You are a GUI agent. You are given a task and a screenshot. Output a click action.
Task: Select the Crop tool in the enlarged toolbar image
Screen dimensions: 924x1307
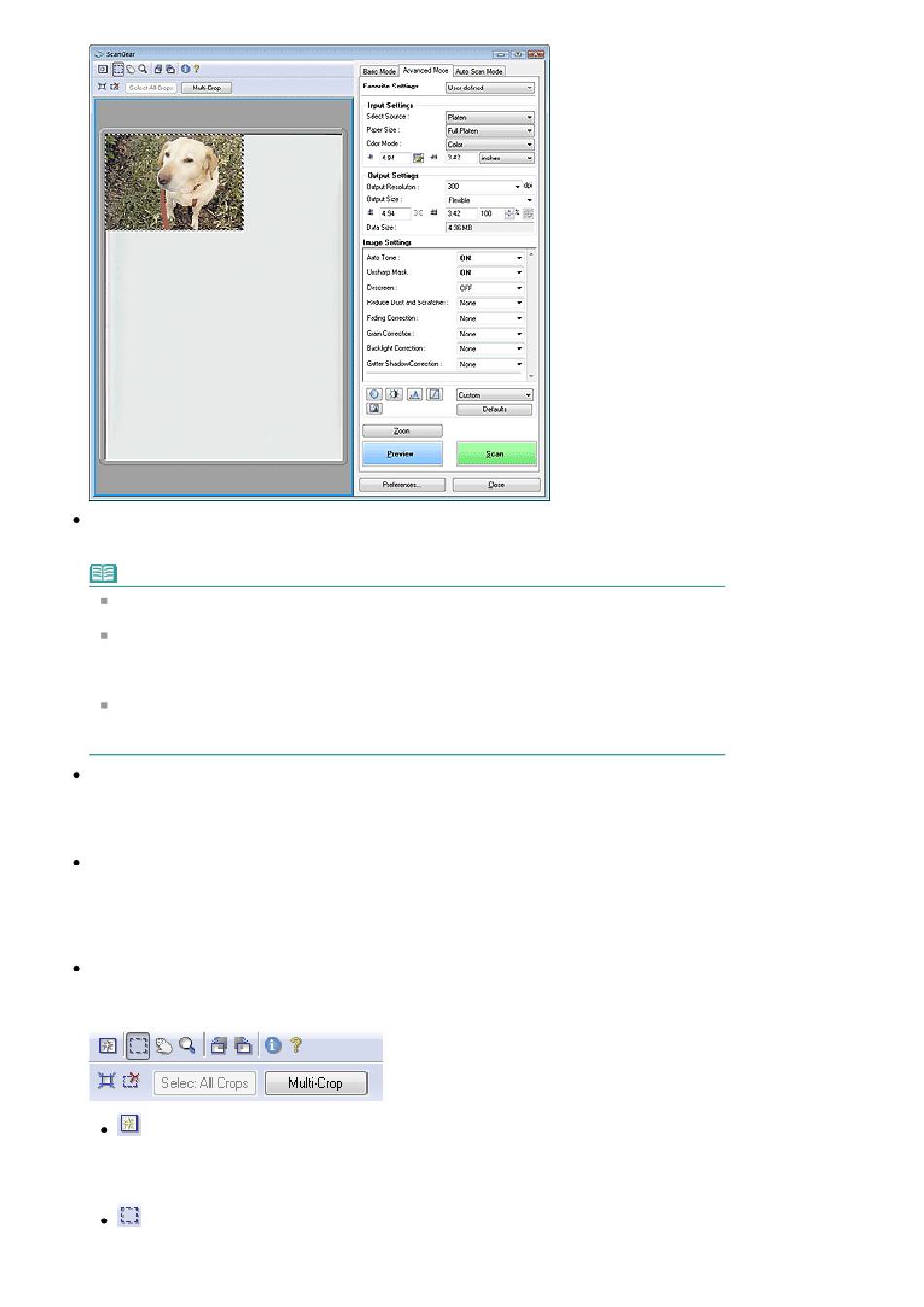[138, 1046]
